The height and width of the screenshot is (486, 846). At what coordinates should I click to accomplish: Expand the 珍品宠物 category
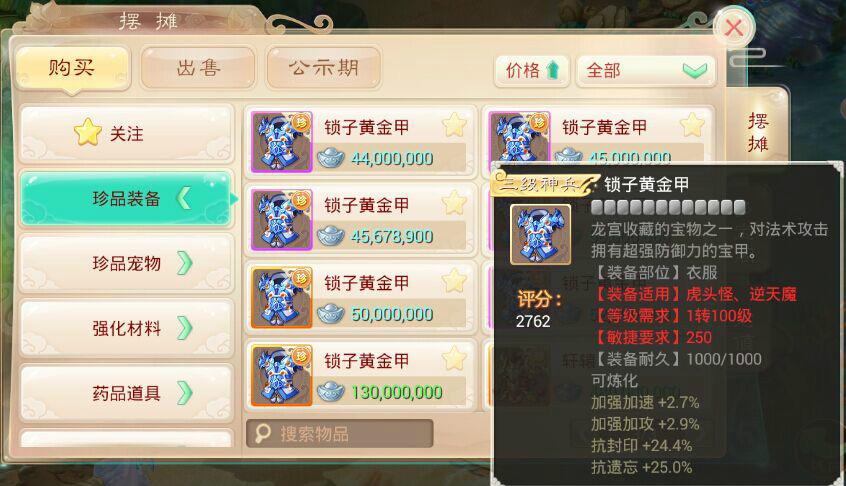pyautogui.click(x=127, y=263)
